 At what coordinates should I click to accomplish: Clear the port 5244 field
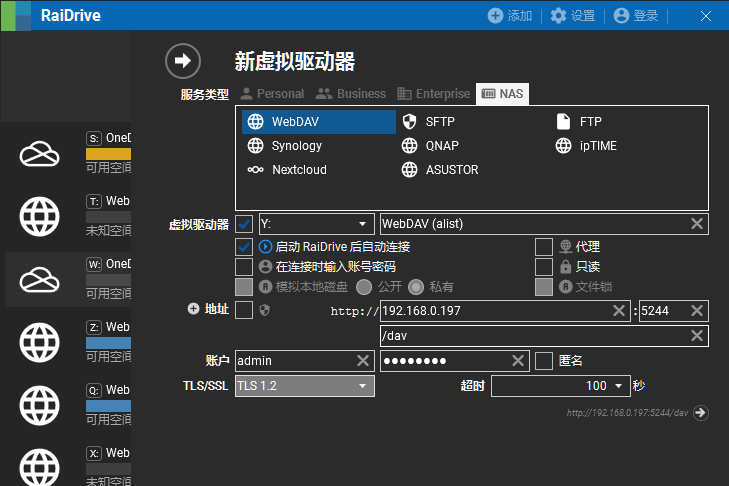tap(696, 311)
